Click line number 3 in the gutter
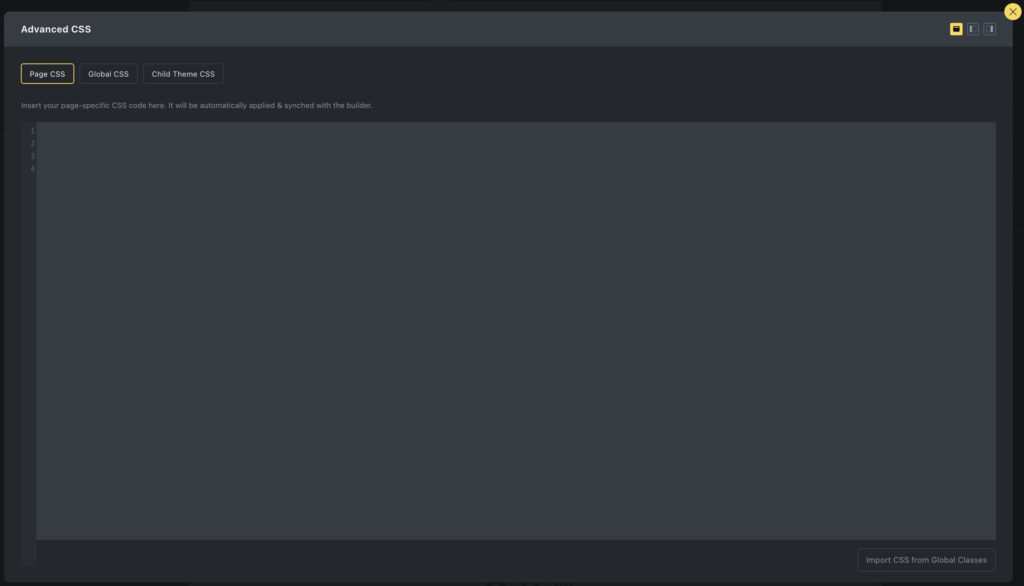The height and width of the screenshot is (586, 1024). 32,156
